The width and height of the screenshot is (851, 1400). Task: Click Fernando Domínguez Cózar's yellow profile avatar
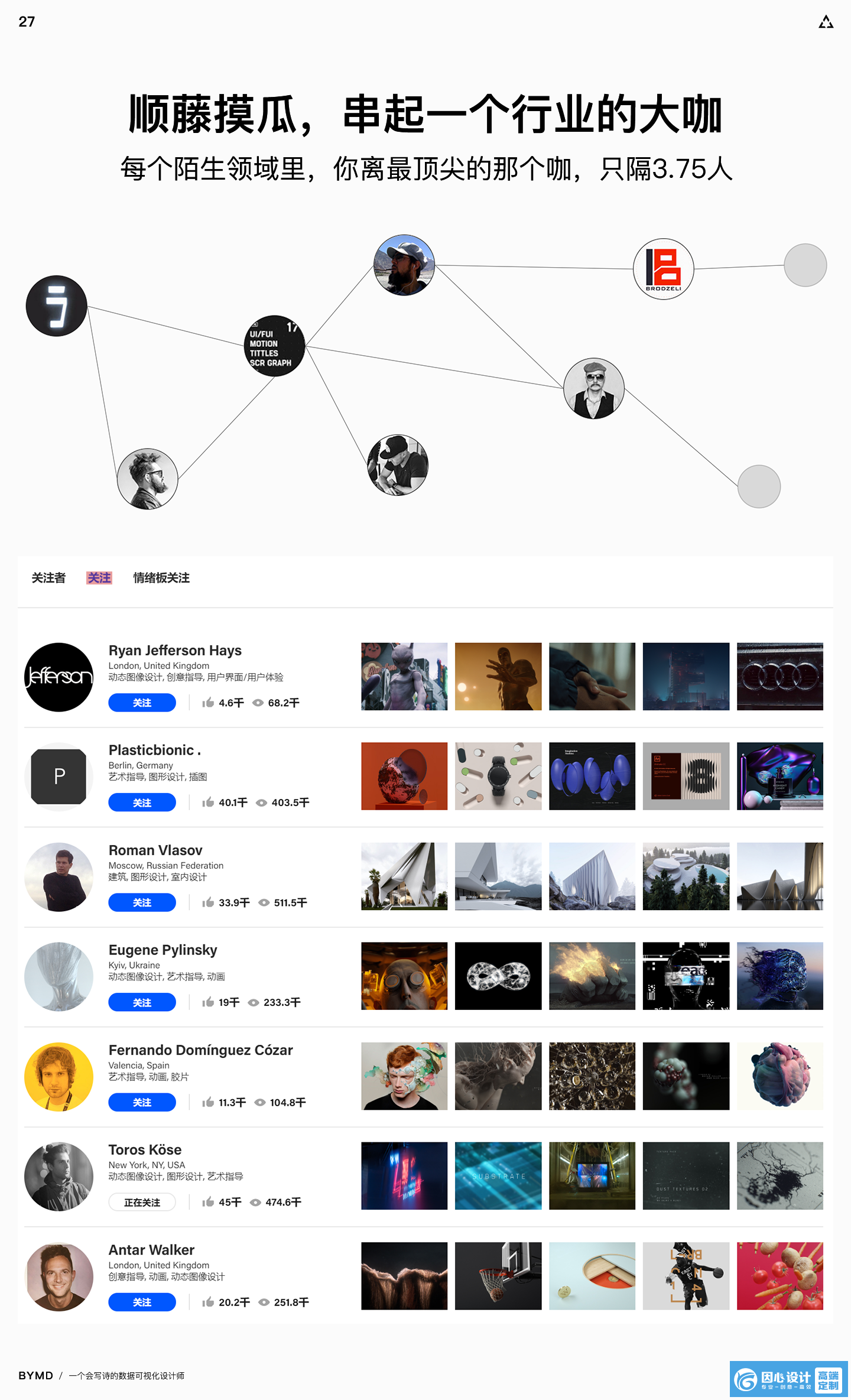pyautogui.click(x=59, y=1077)
